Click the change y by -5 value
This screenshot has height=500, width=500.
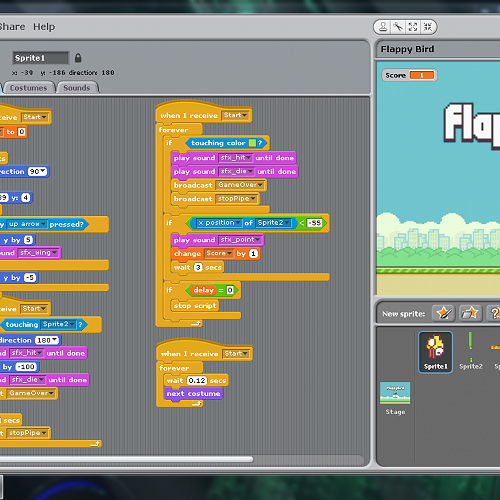(x=30, y=278)
